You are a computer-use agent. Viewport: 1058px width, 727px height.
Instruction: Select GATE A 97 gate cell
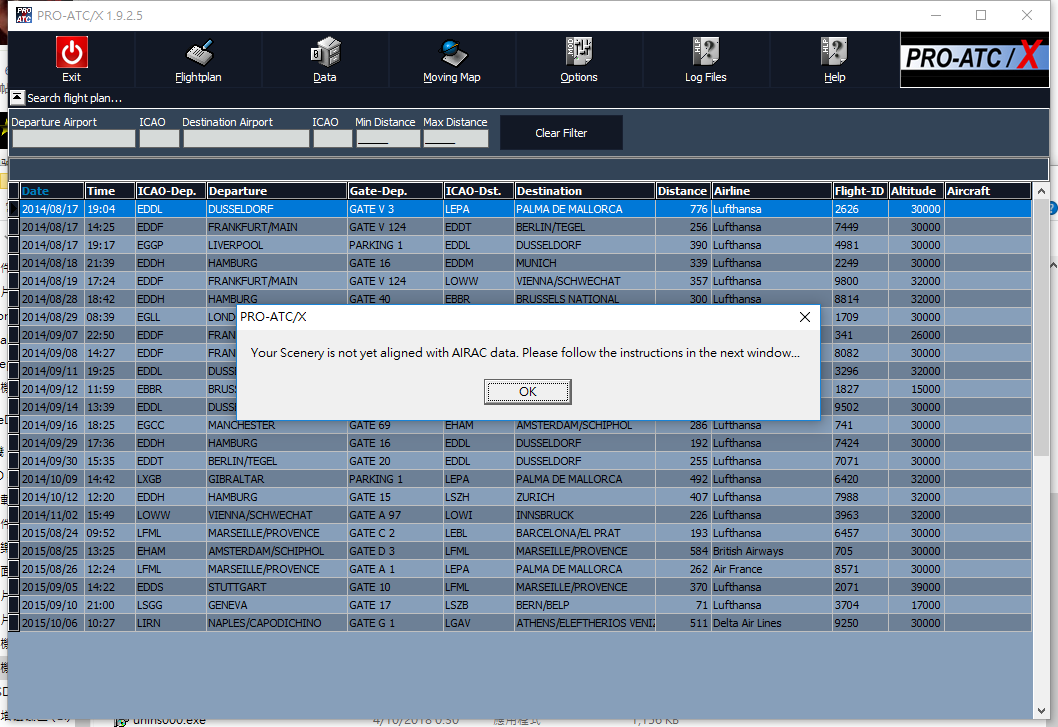click(395, 515)
